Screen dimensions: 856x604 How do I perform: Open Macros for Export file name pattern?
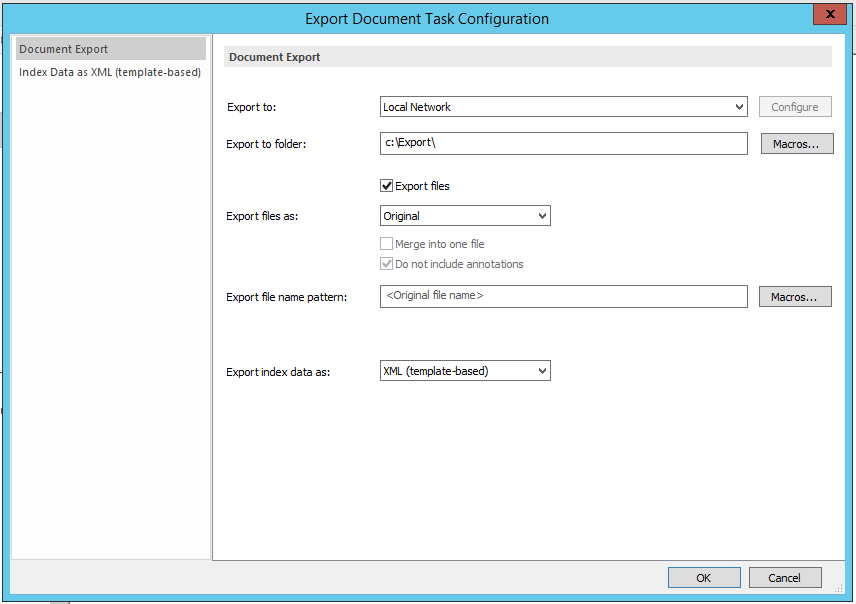[795, 296]
